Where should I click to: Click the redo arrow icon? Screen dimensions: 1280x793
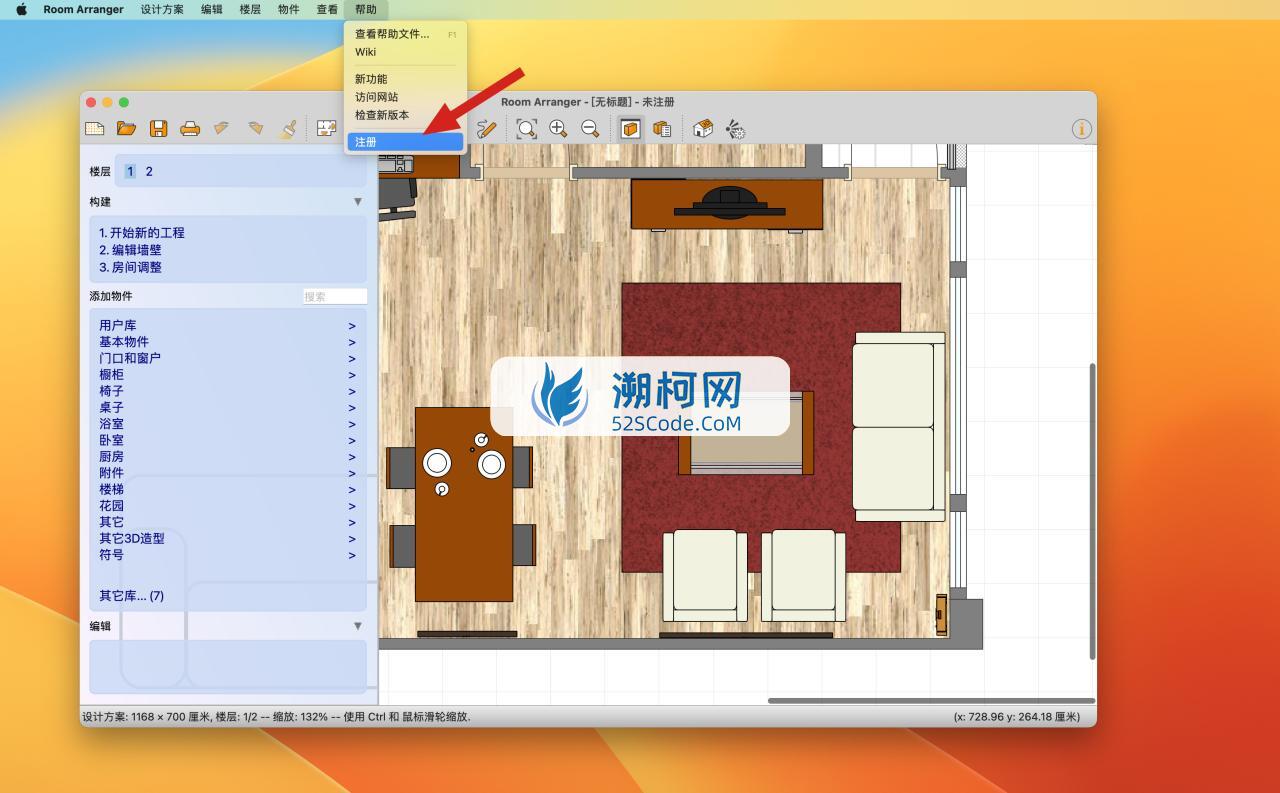[255, 128]
